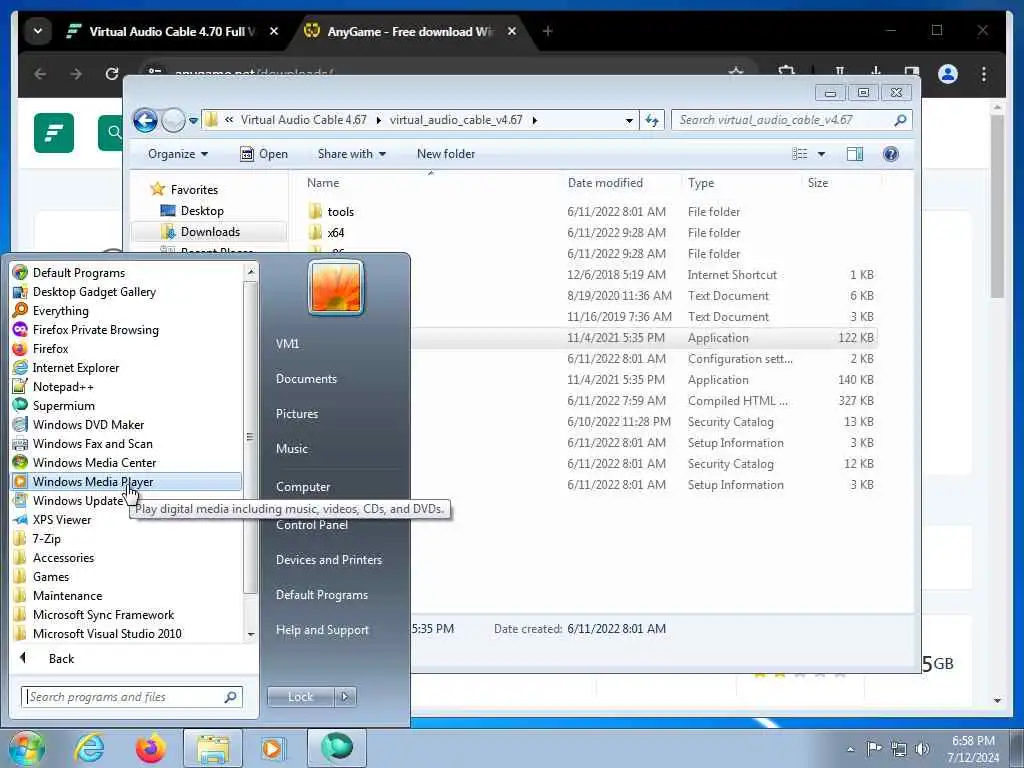Open the VM1 user folder

pyautogui.click(x=287, y=344)
